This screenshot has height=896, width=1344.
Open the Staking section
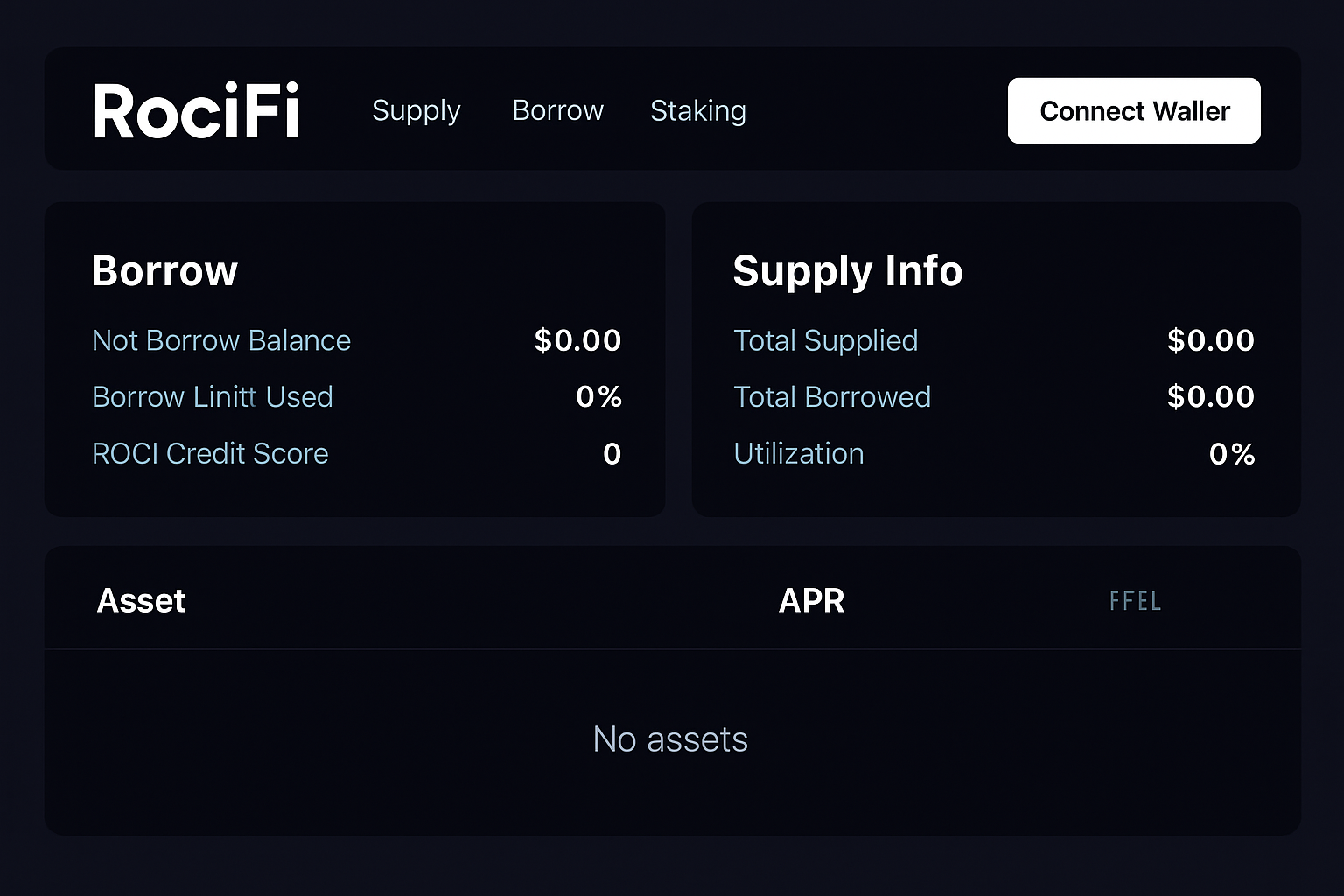[x=697, y=111]
